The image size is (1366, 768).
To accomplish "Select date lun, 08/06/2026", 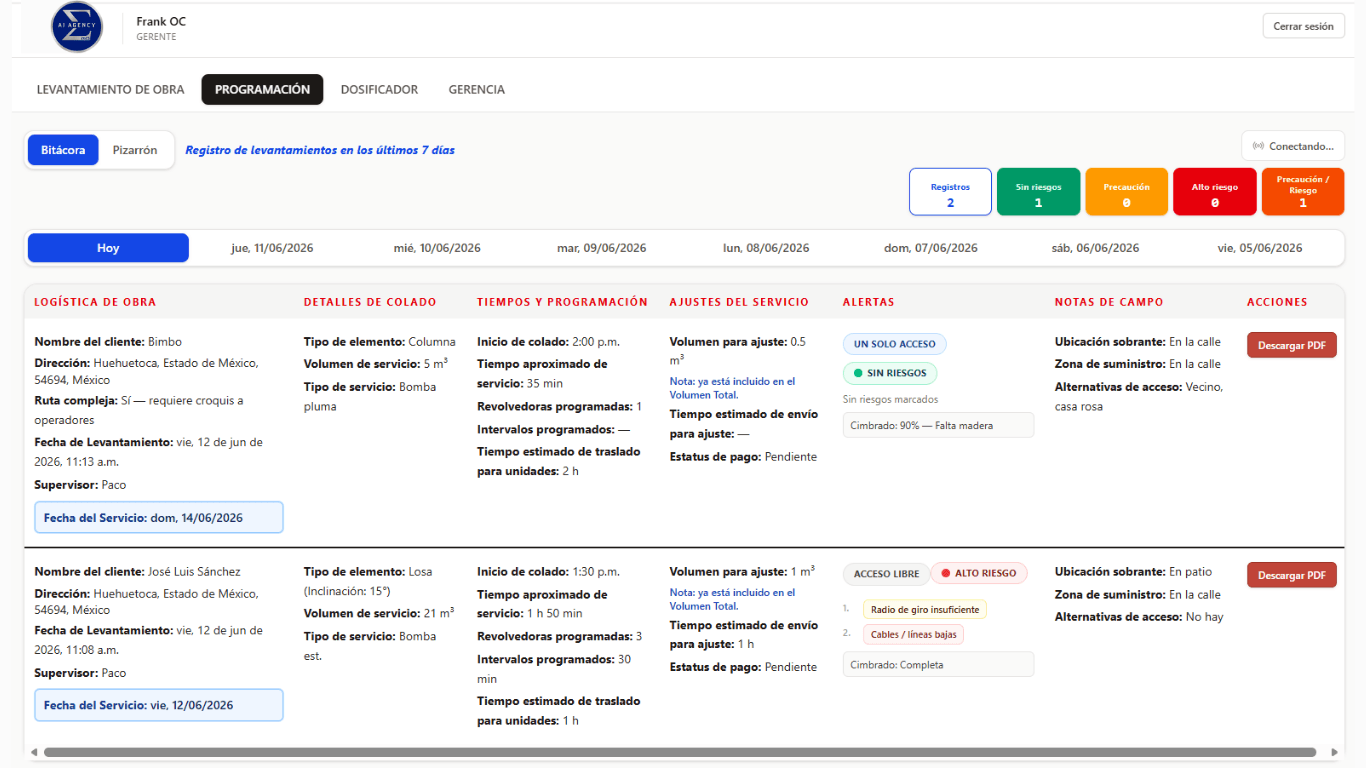I will point(766,248).
